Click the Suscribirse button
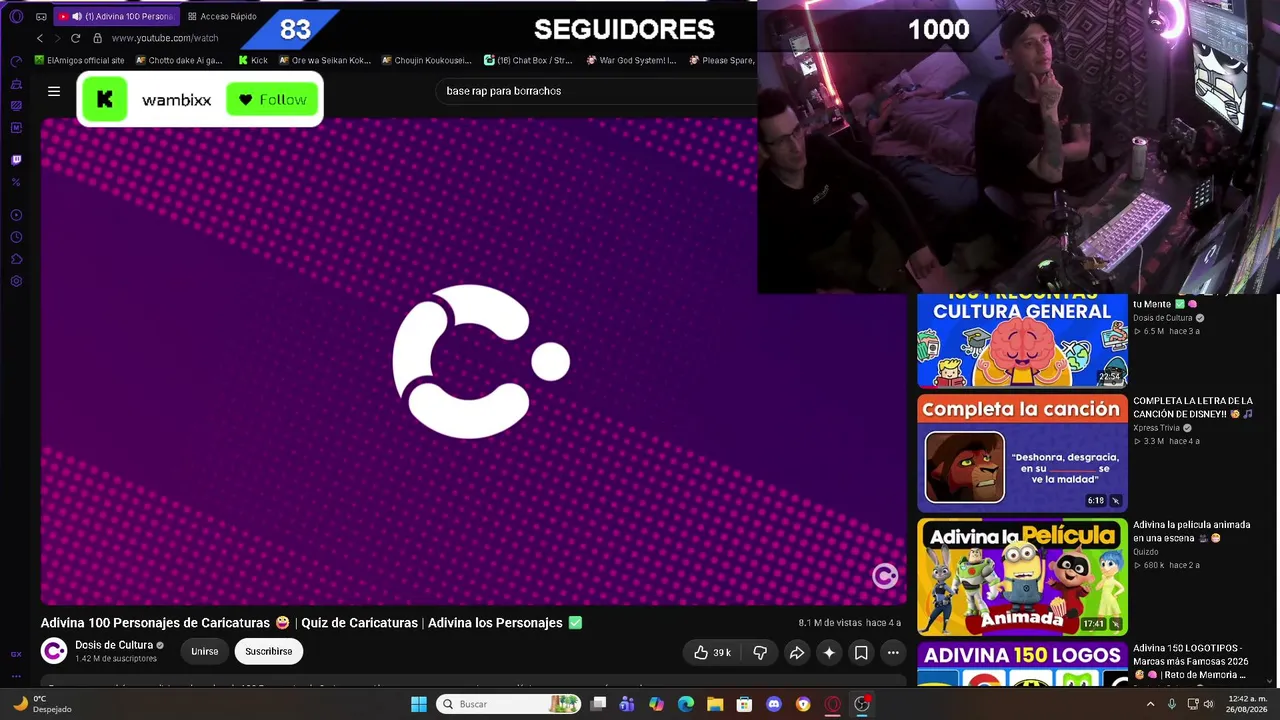 point(269,651)
